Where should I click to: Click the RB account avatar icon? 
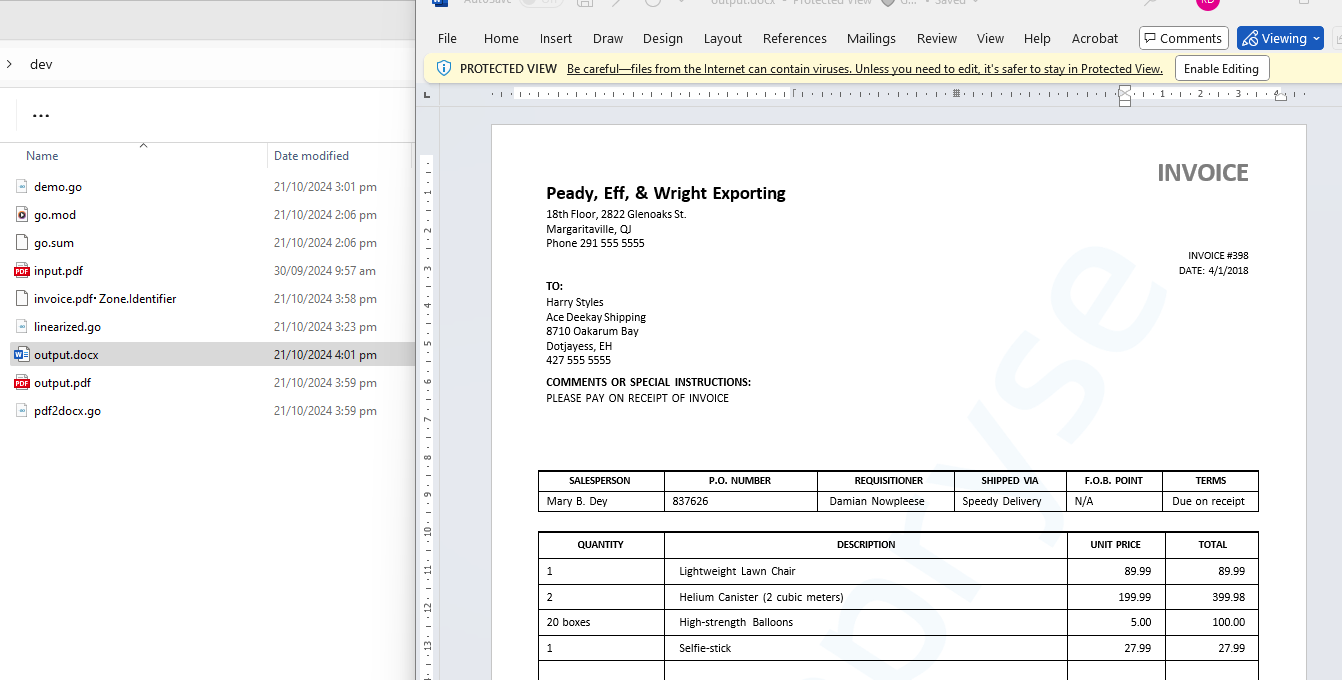pyautogui.click(x=1207, y=5)
